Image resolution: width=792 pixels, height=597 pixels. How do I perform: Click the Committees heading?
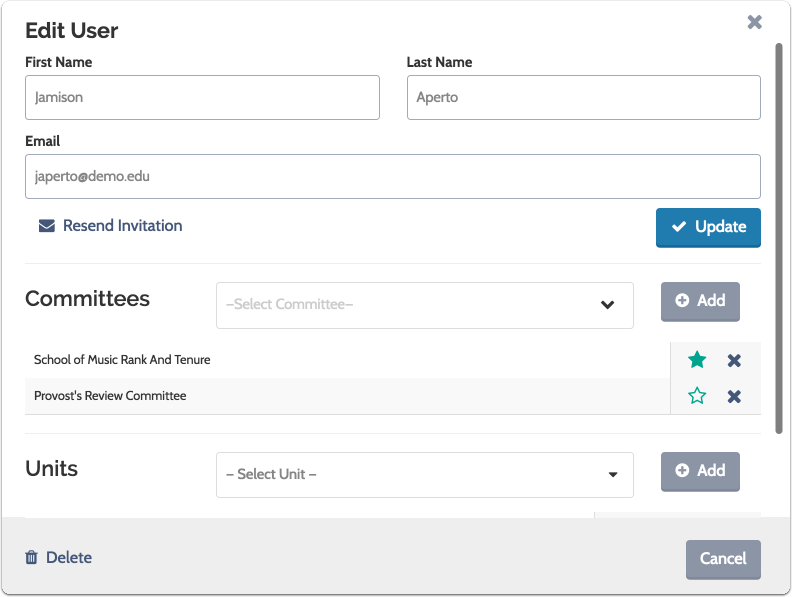(87, 298)
